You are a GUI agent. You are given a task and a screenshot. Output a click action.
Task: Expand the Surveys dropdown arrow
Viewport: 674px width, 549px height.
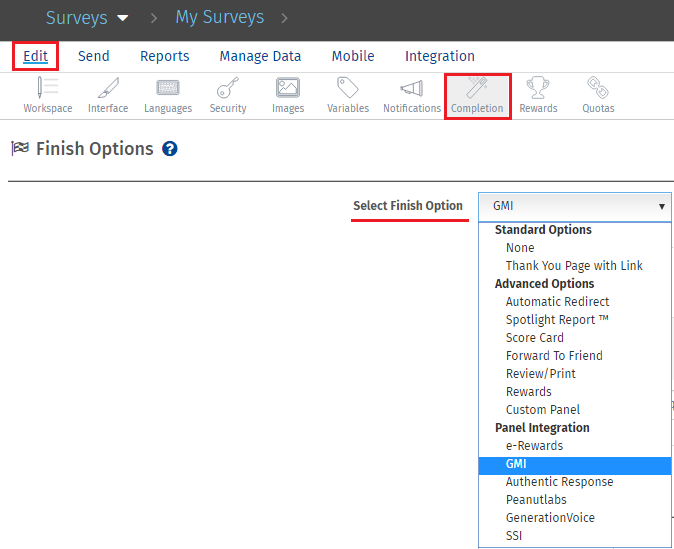point(123,18)
